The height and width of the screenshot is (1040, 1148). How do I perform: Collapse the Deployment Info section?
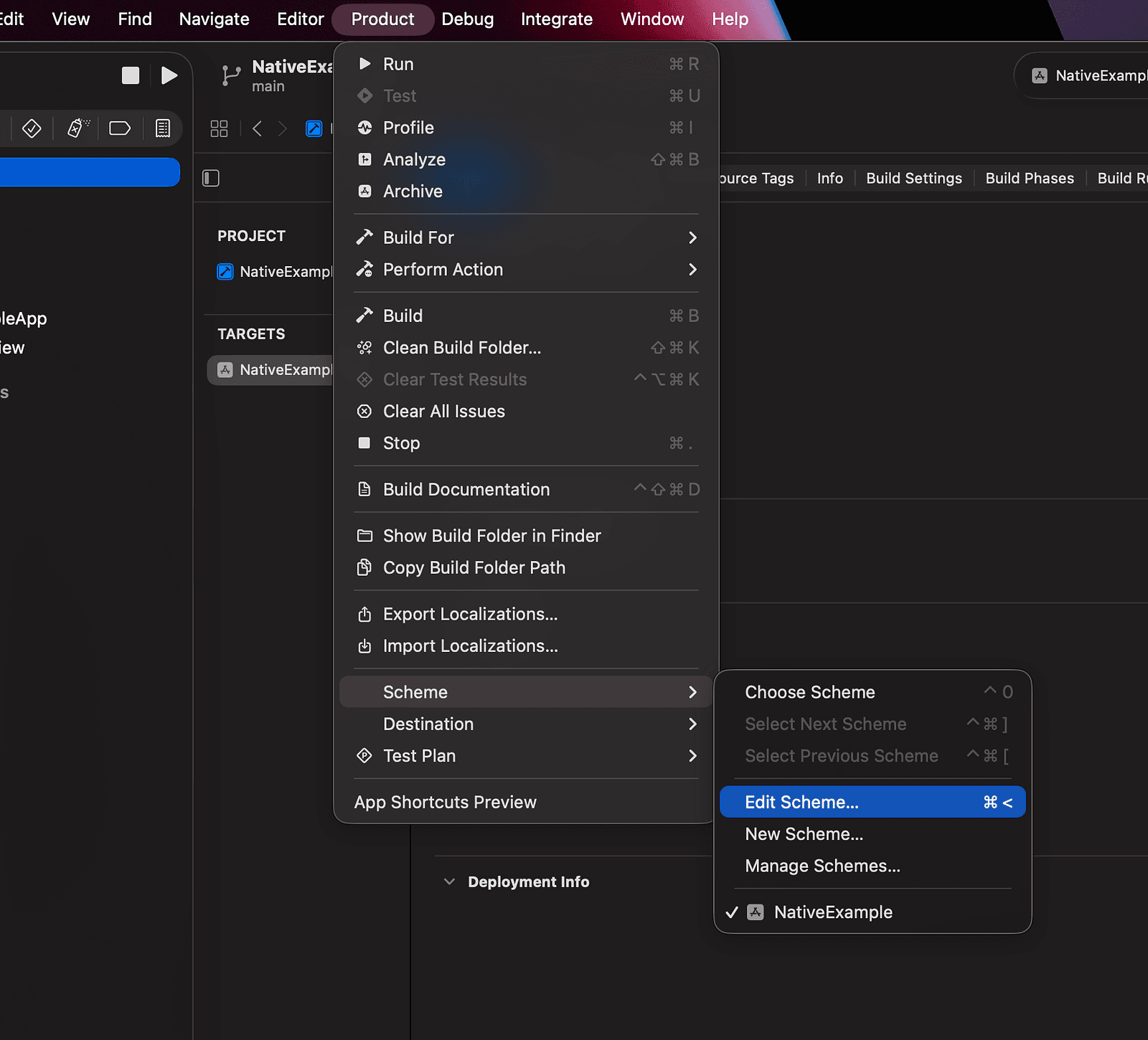coord(450,881)
